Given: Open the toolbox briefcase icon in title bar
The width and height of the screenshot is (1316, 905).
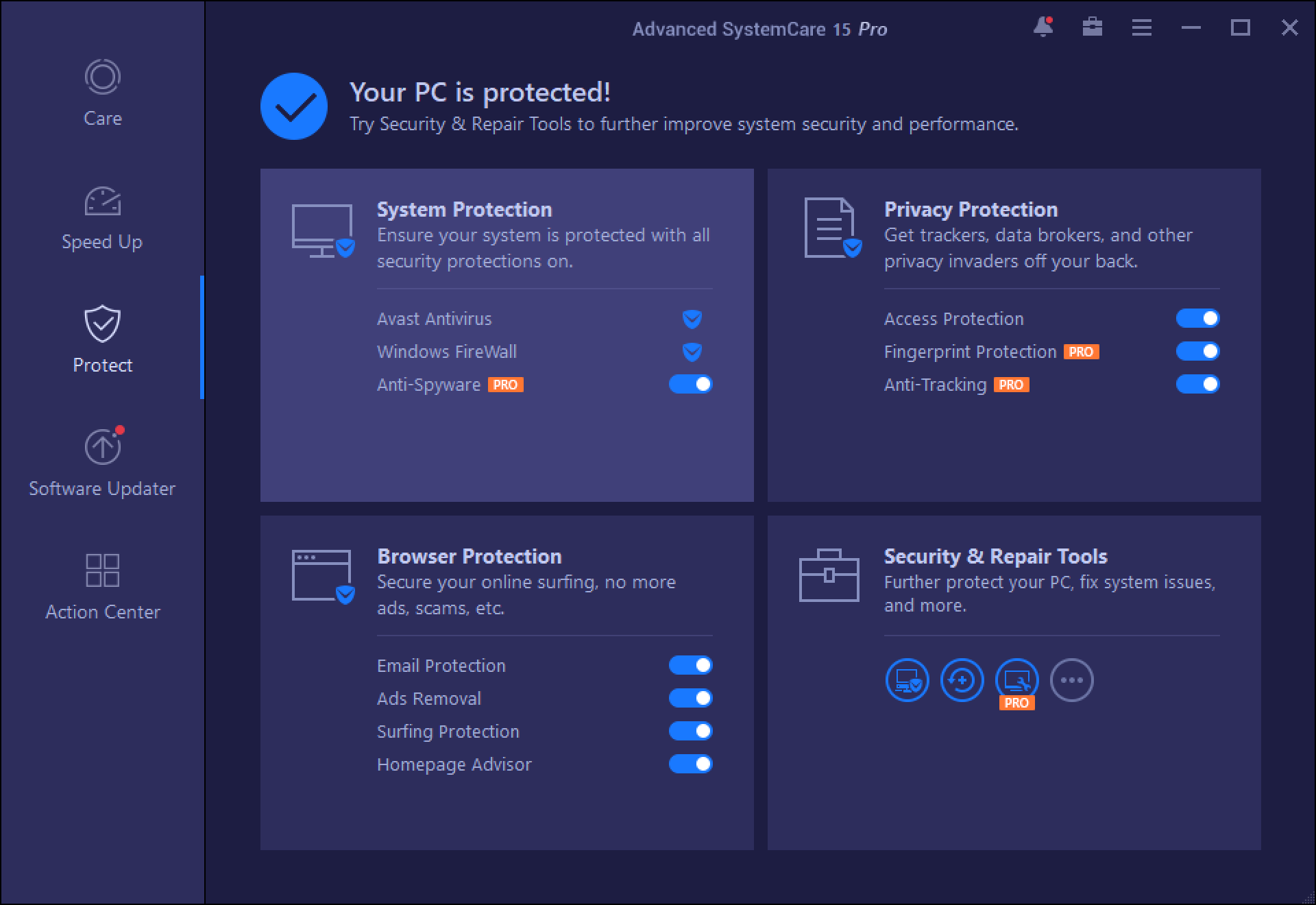Looking at the screenshot, I should tap(1093, 27).
